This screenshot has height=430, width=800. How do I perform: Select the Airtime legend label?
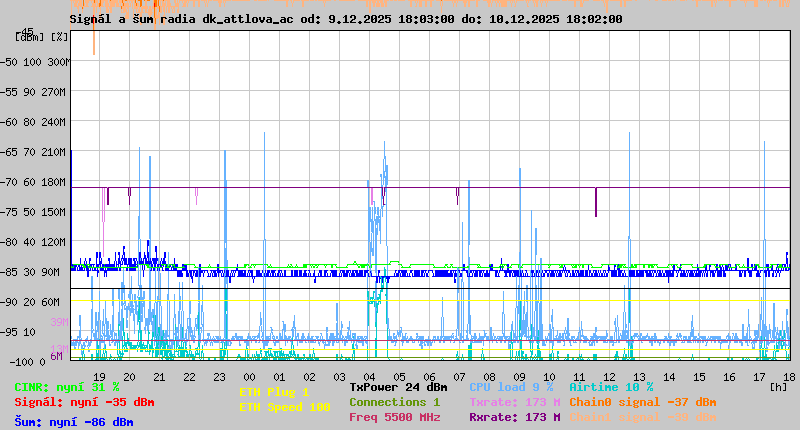611,386
